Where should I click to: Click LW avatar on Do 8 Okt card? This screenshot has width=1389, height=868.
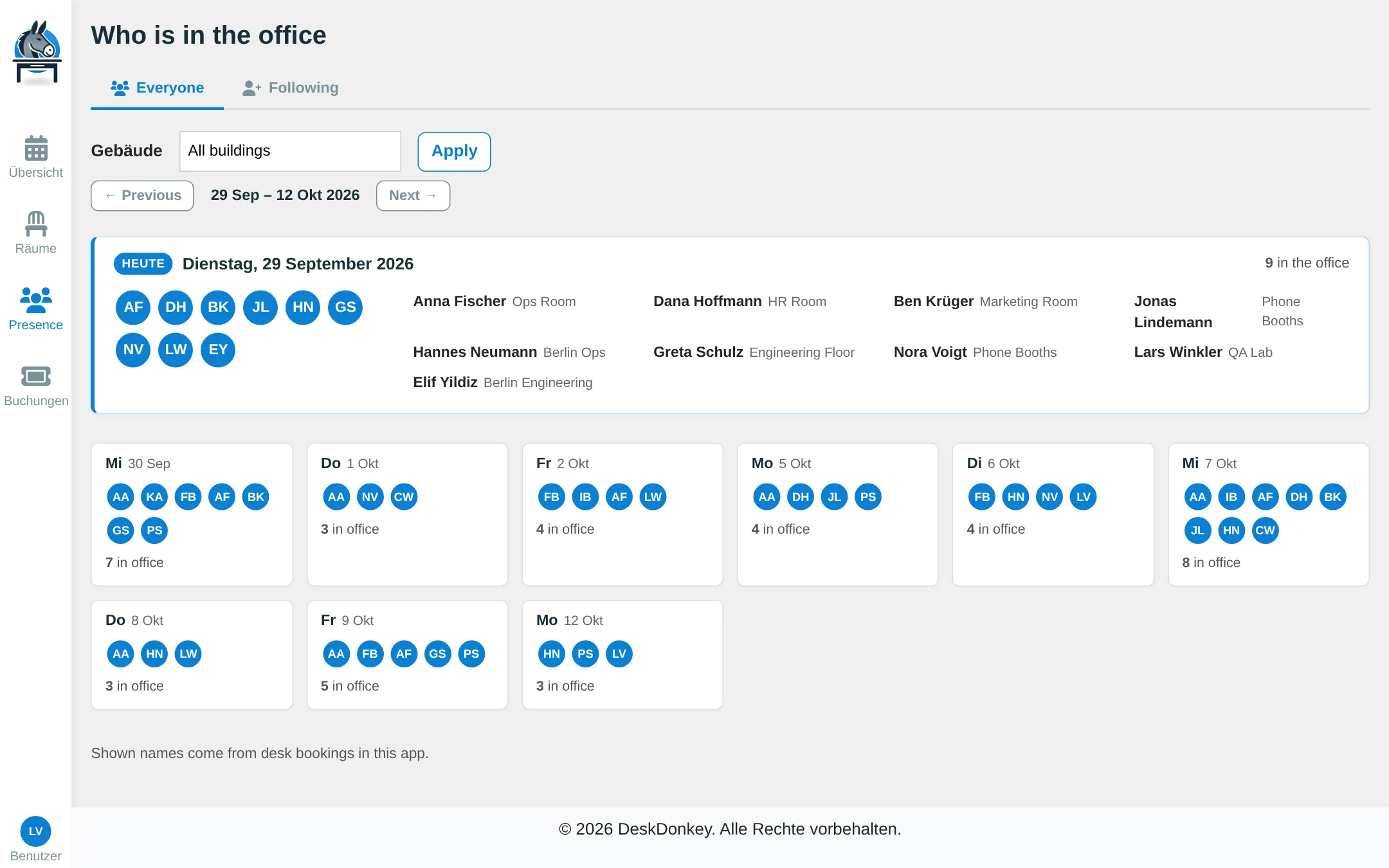tap(188, 654)
